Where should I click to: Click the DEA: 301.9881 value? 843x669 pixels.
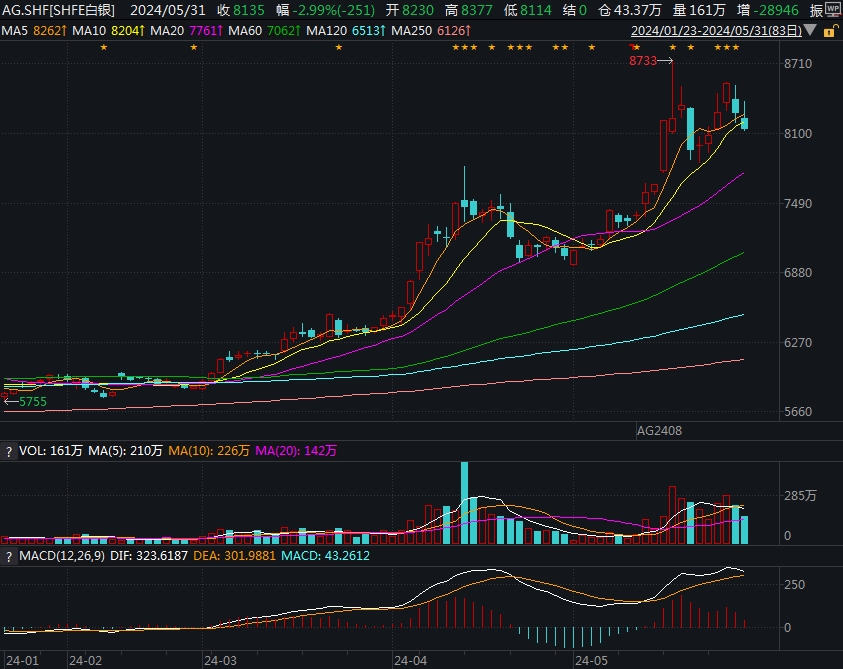234,556
